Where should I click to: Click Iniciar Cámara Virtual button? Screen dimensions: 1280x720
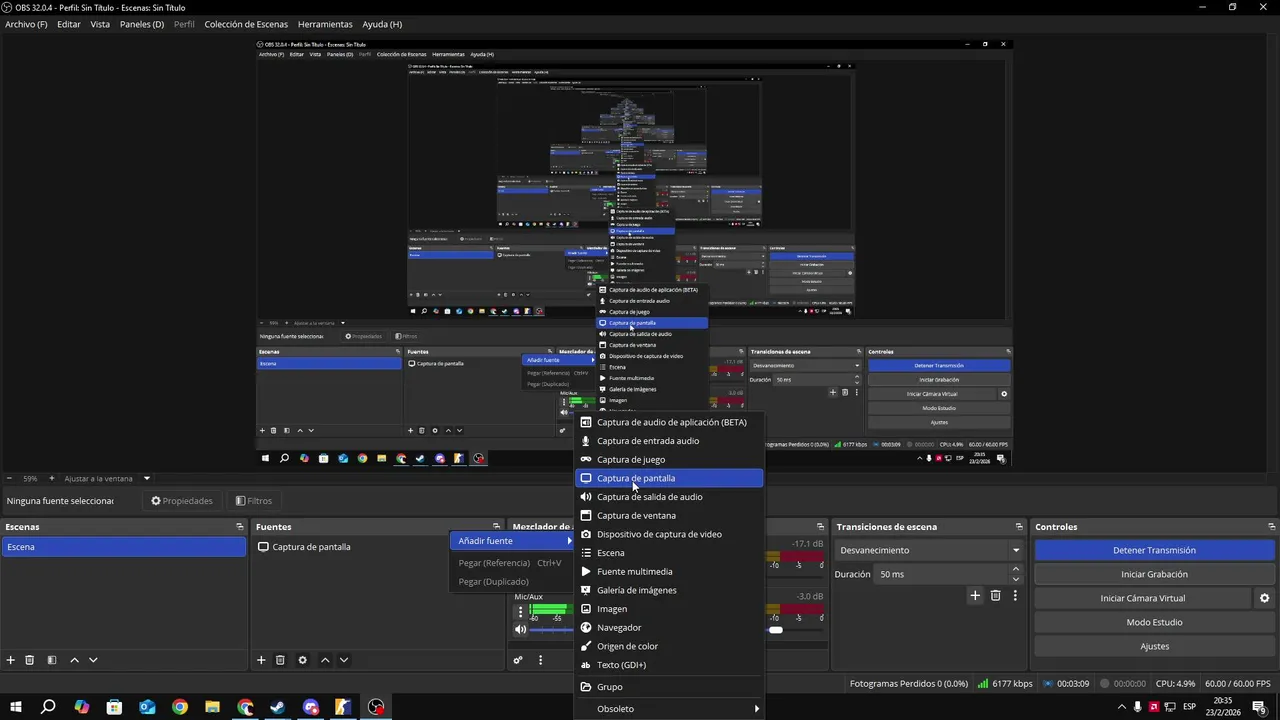tap(1142, 598)
